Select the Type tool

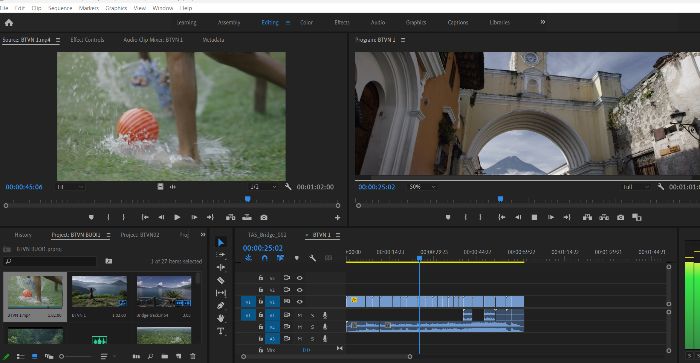tap(221, 331)
